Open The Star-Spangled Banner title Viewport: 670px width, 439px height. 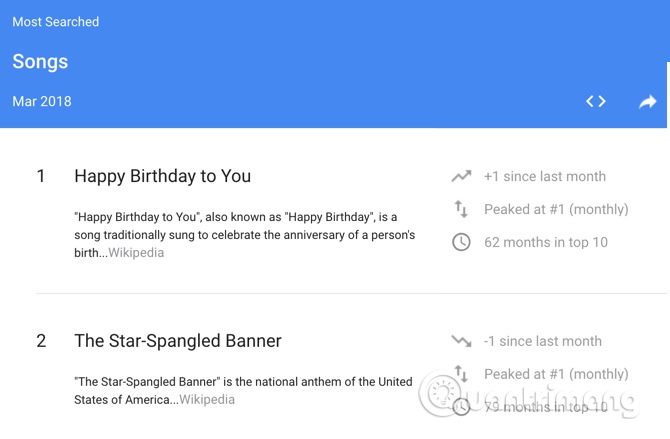tap(178, 341)
